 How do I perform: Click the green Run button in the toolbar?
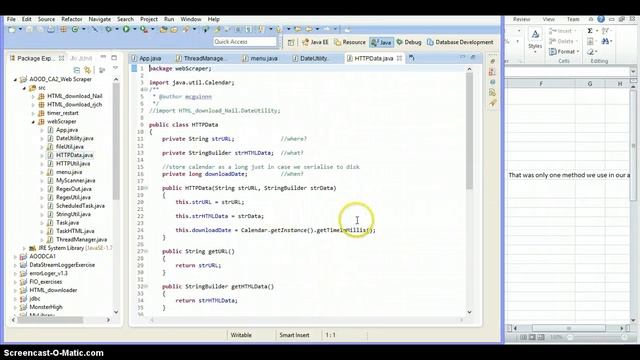point(126,29)
